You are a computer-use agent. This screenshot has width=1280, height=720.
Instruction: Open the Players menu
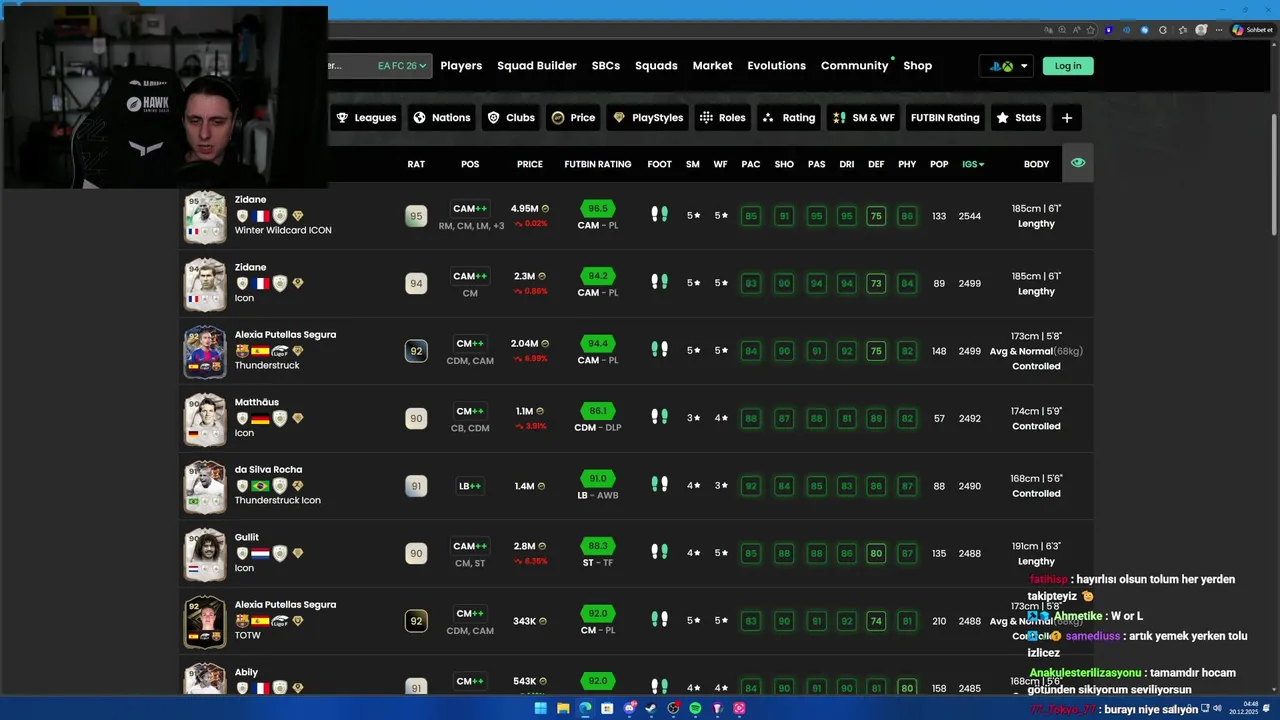pos(461,66)
